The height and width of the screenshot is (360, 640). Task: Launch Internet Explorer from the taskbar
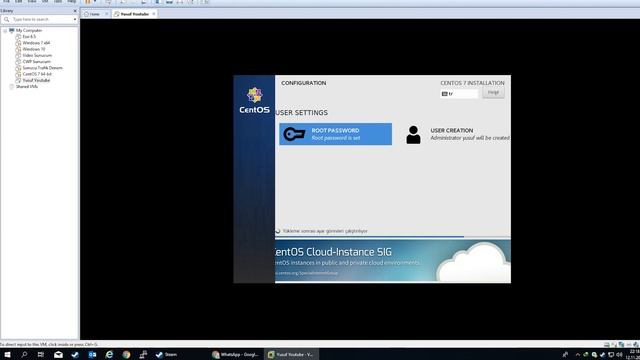coord(109,354)
